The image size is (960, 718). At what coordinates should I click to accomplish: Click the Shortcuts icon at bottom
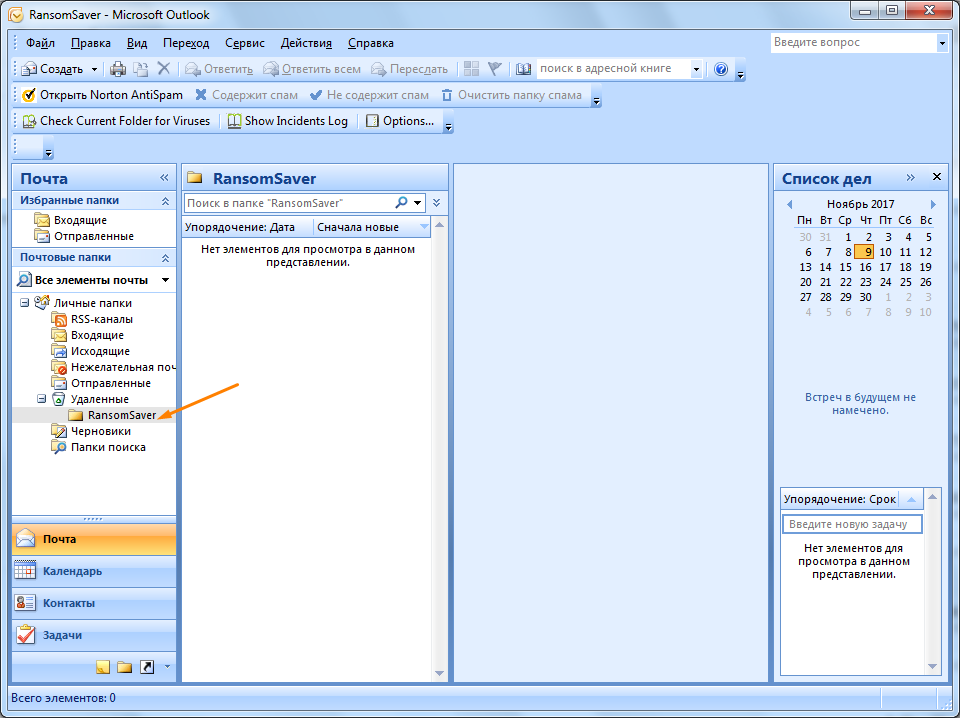pyautogui.click(x=147, y=667)
